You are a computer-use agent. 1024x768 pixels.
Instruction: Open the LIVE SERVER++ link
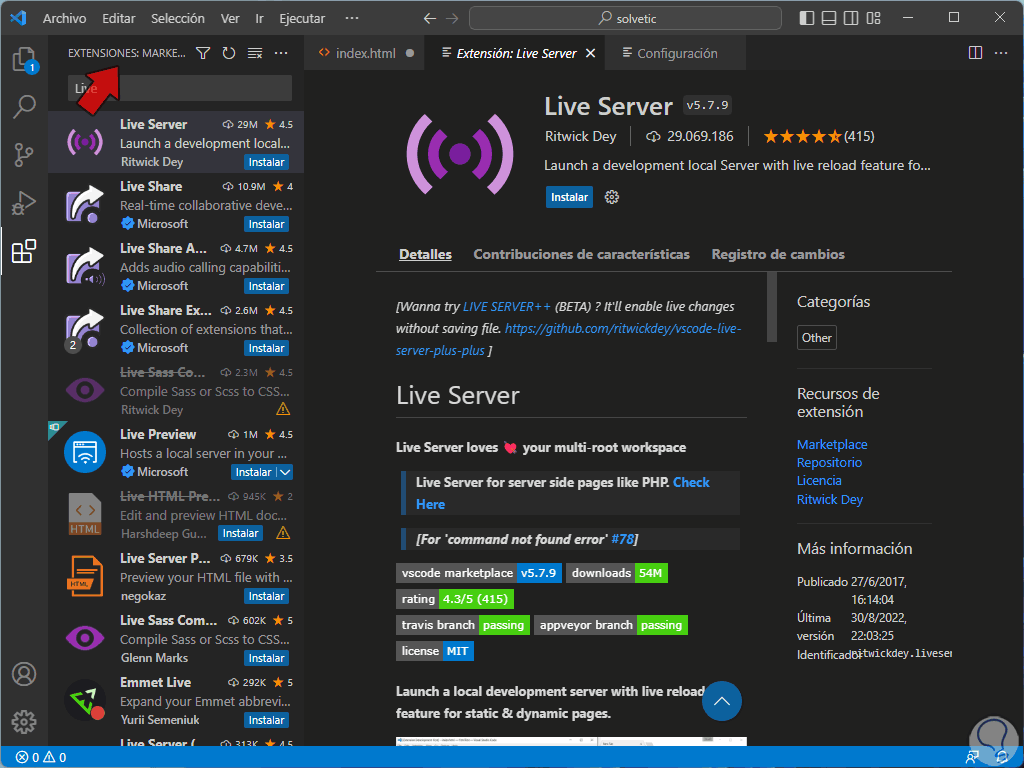tap(507, 306)
